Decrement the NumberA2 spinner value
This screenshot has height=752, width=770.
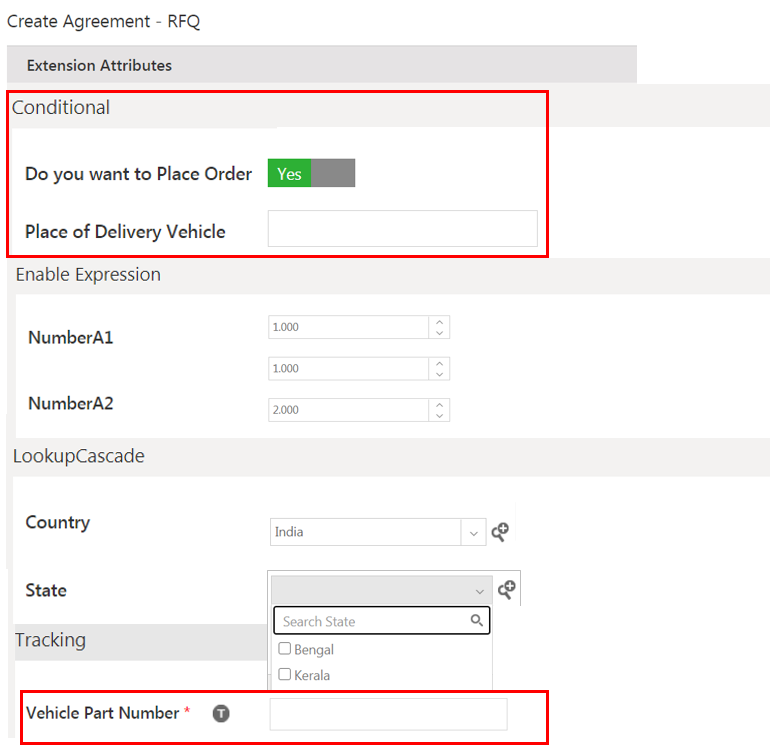click(439, 416)
